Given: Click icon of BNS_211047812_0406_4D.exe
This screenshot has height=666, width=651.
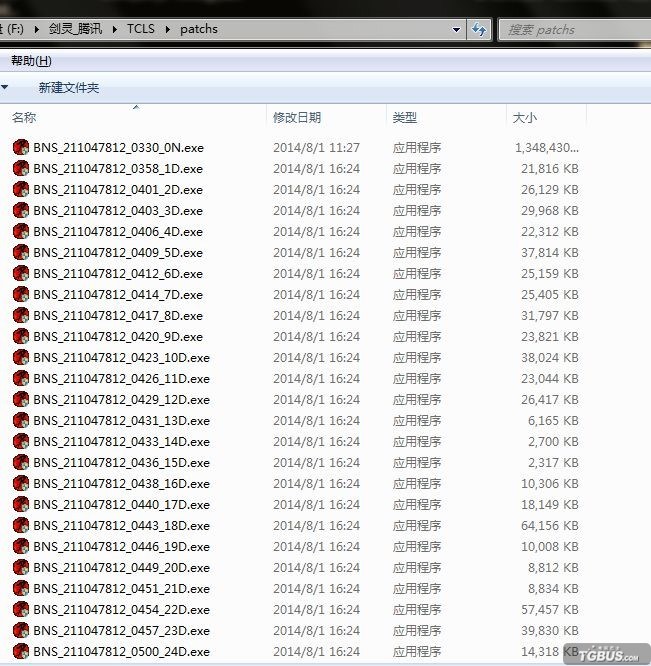Looking at the screenshot, I should [x=21, y=231].
